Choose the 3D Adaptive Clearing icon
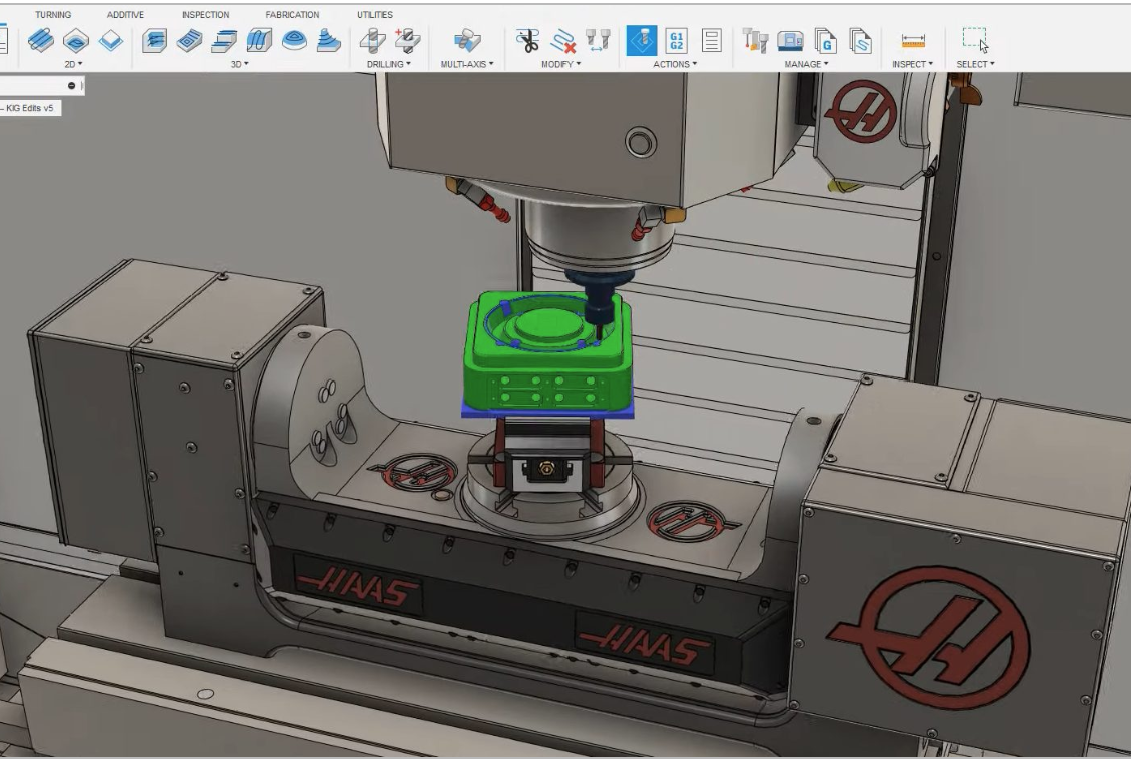Screen dimensions: 1132x760 tap(154, 40)
